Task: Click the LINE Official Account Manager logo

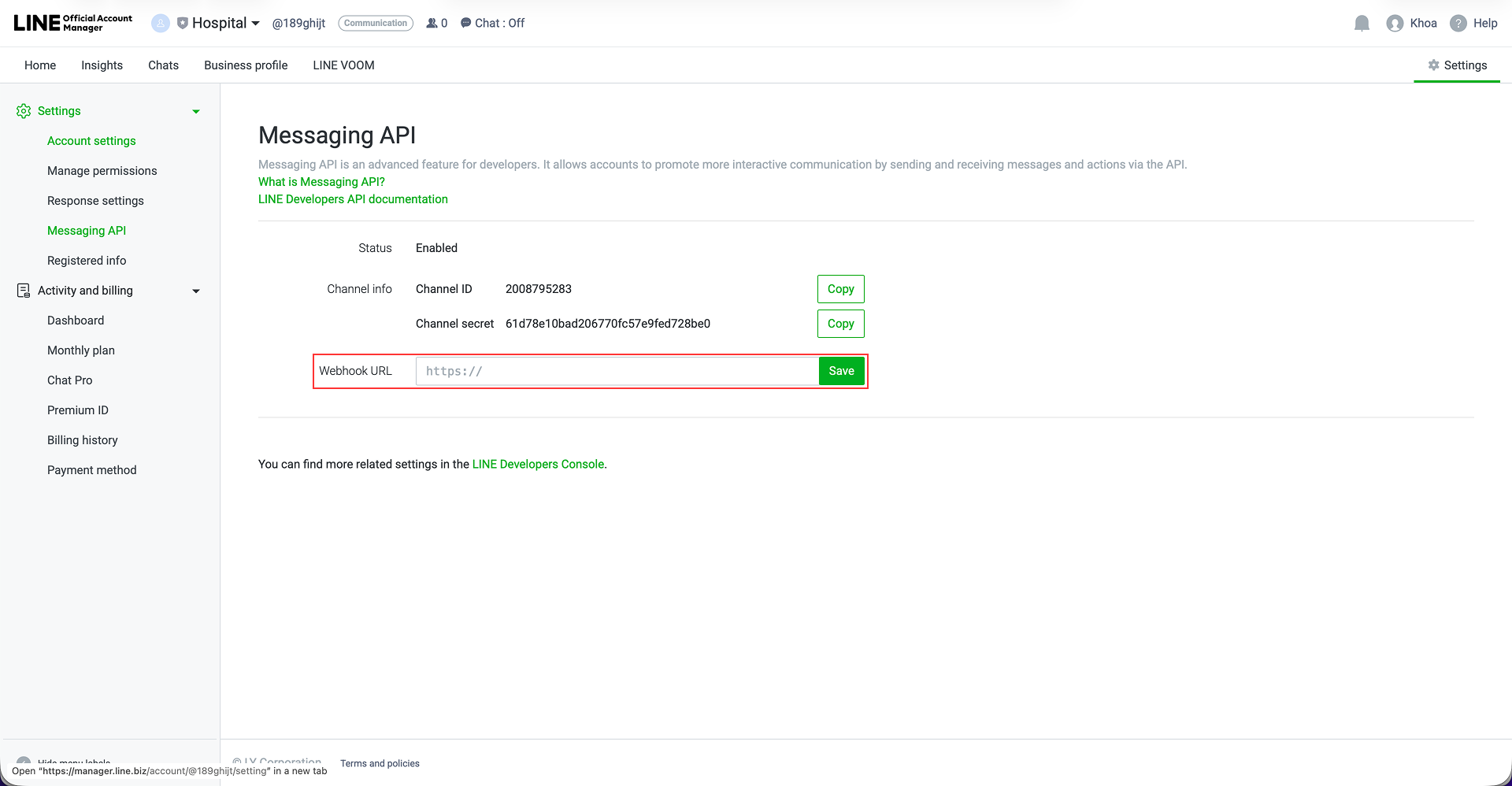Action: [71, 23]
